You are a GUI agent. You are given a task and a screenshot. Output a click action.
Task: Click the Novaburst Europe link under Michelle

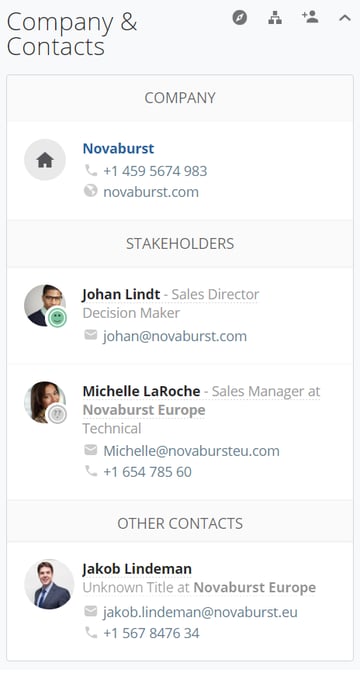(144, 410)
